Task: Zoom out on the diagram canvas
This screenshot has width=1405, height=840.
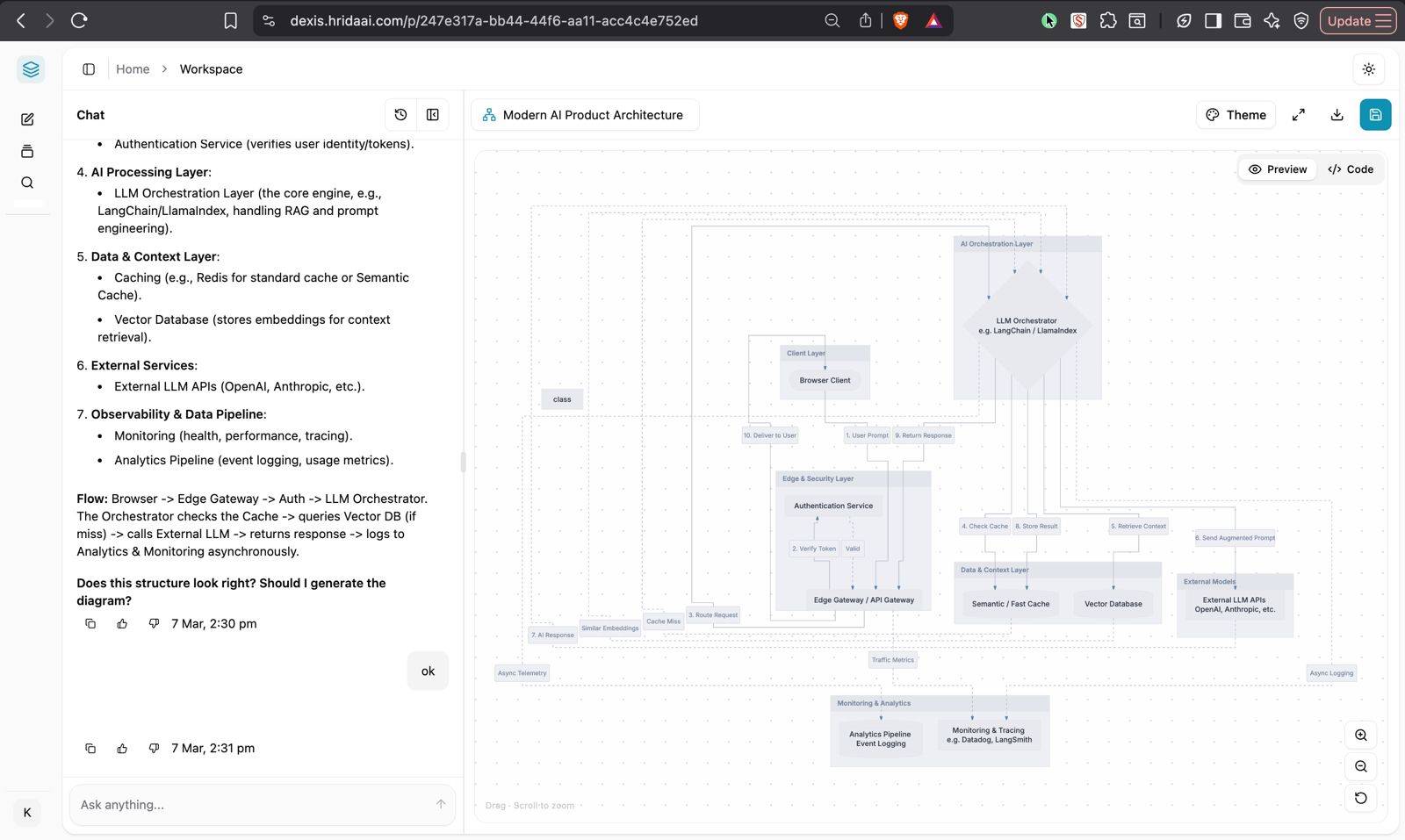Action: click(x=1360, y=766)
